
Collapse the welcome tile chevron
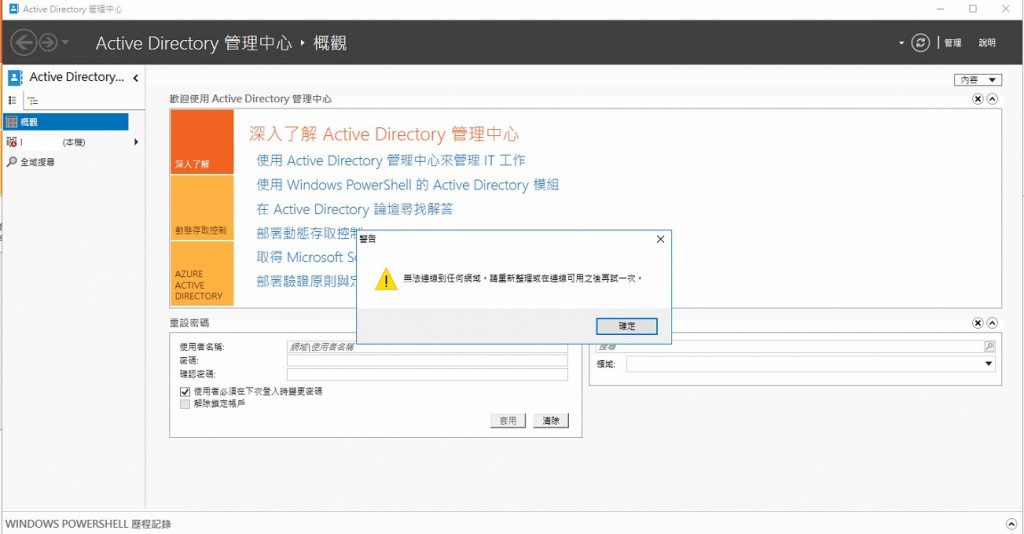pos(992,99)
